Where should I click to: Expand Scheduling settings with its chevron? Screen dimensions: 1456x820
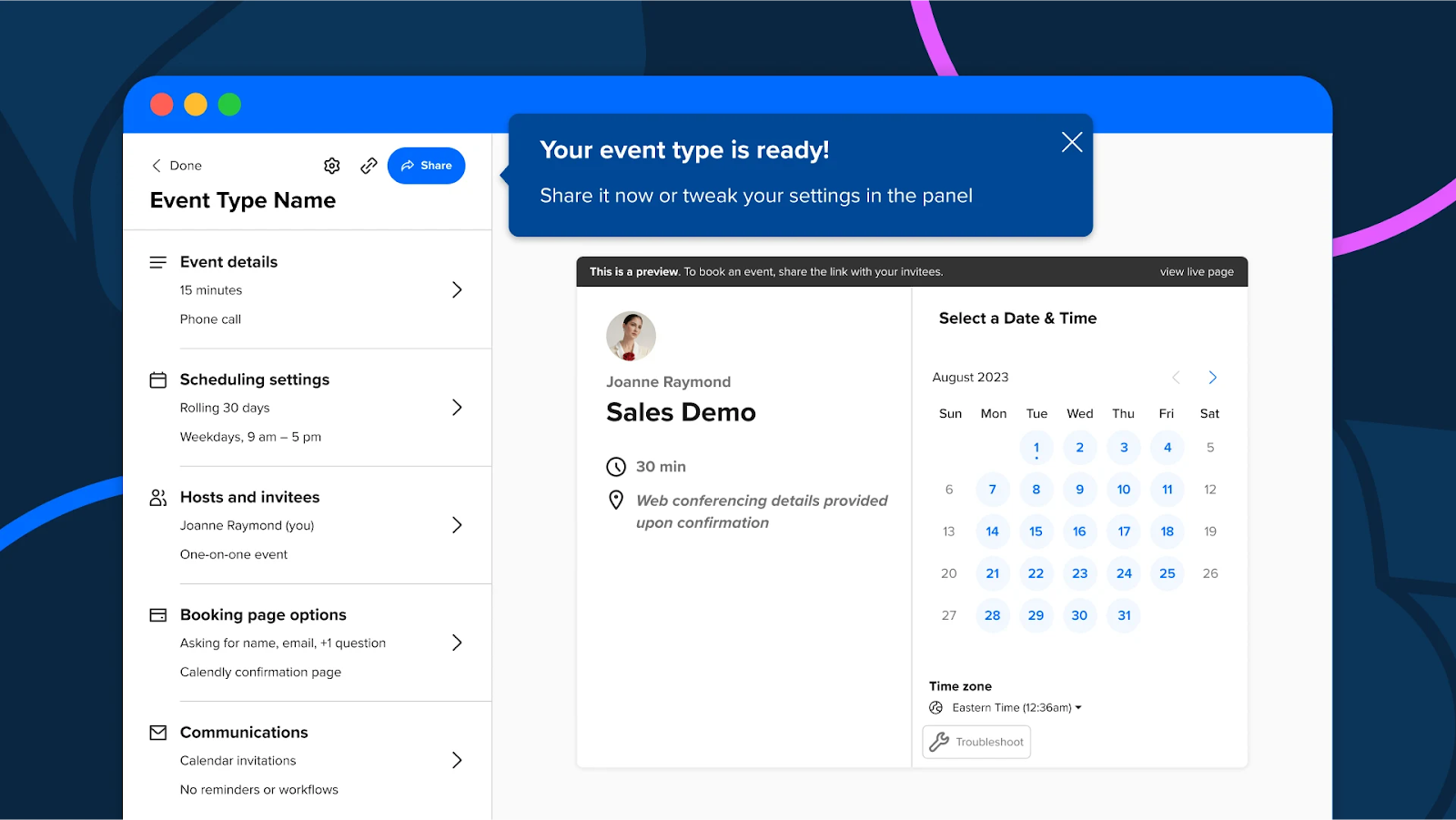coord(457,408)
